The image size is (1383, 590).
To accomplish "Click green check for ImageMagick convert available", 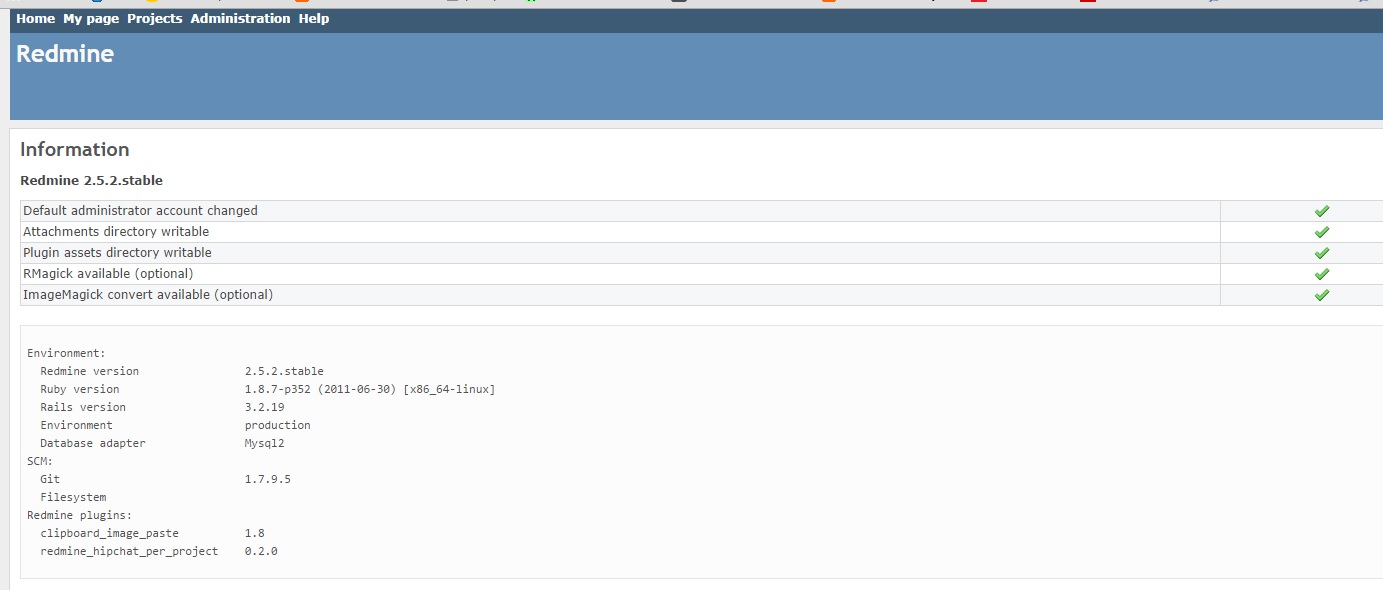I will (x=1321, y=295).
